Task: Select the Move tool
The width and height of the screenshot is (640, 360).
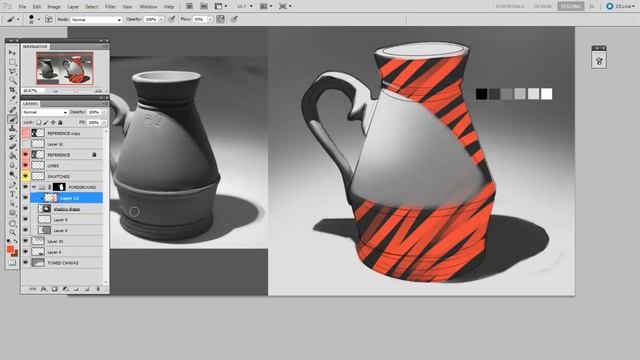Action: [x=12, y=53]
